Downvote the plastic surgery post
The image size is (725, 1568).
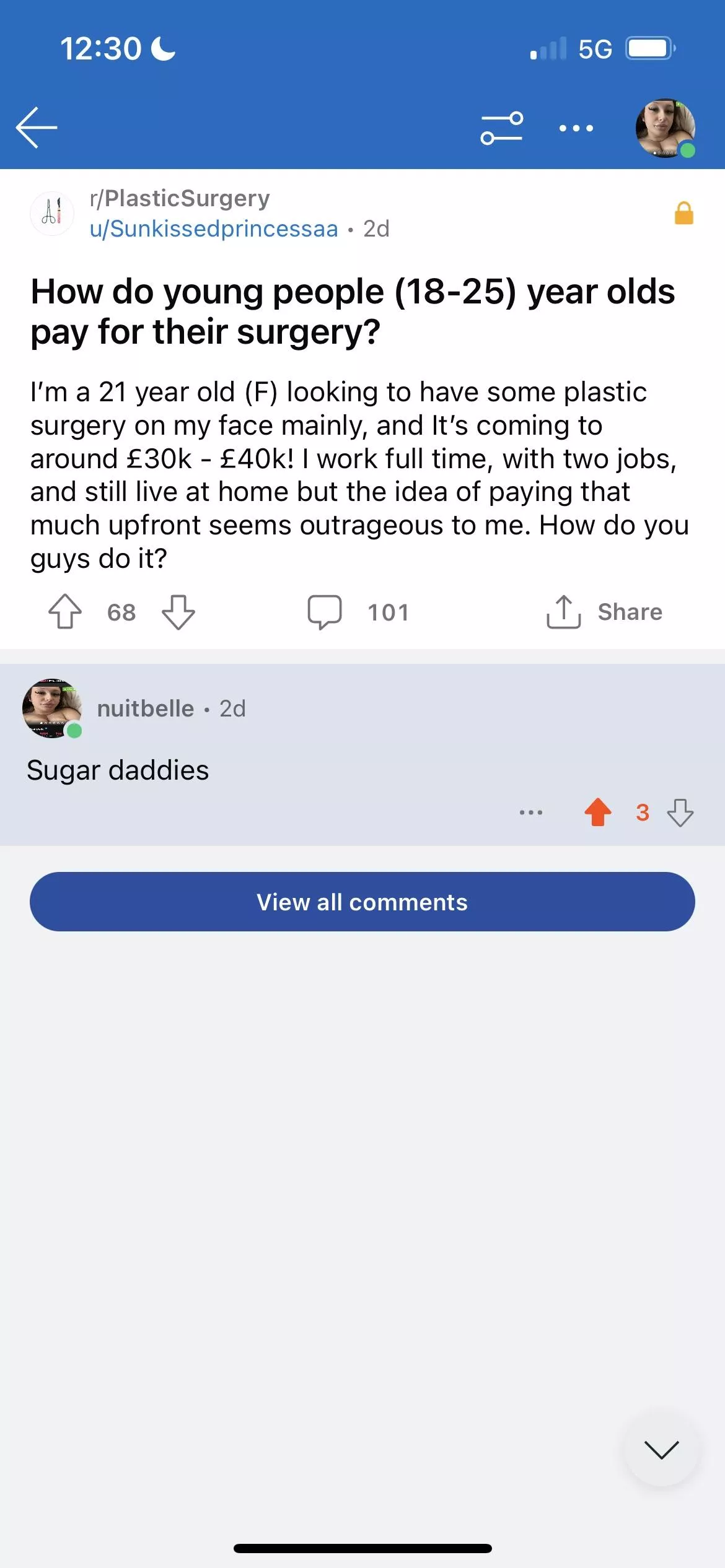click(178, 612)
